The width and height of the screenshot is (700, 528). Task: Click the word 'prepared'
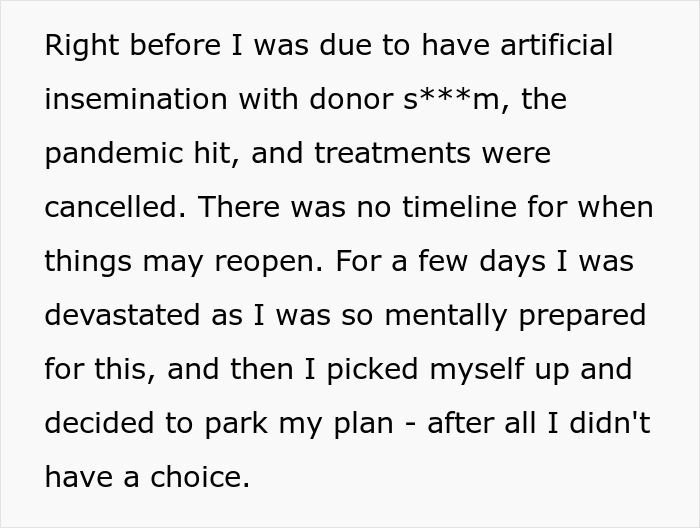pos(582,316)
